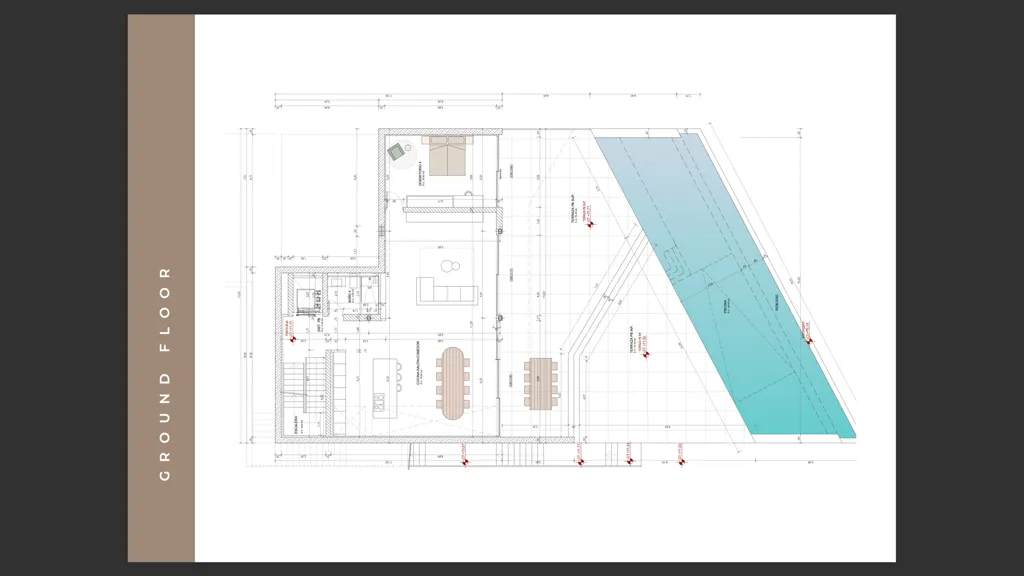
Task: Click the armchair beside the bed
Action: (396, 153)
